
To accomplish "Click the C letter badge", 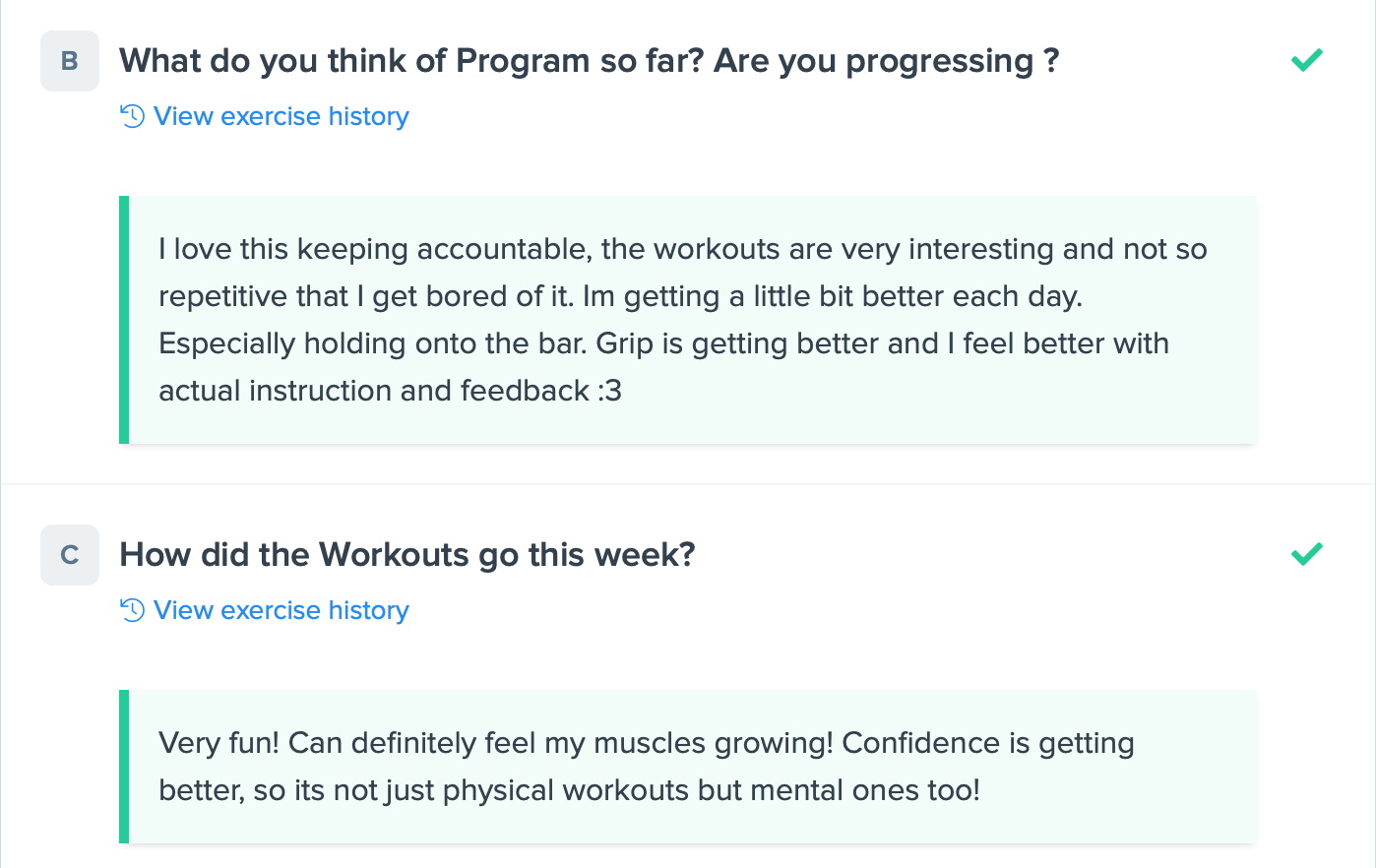I will 70,555.
